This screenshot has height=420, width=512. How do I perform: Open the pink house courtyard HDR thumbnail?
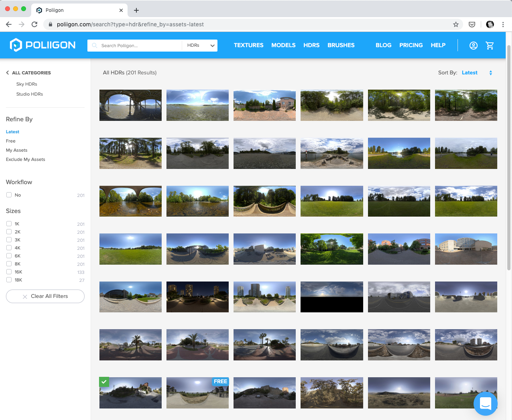tap(265, 105)
